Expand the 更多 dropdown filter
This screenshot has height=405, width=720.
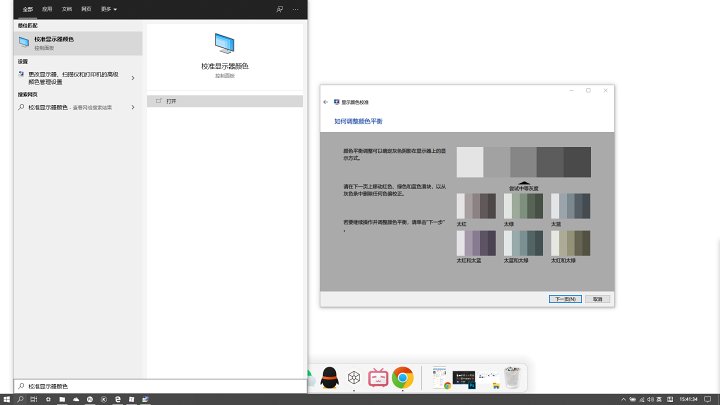click(x=109, y=8)
